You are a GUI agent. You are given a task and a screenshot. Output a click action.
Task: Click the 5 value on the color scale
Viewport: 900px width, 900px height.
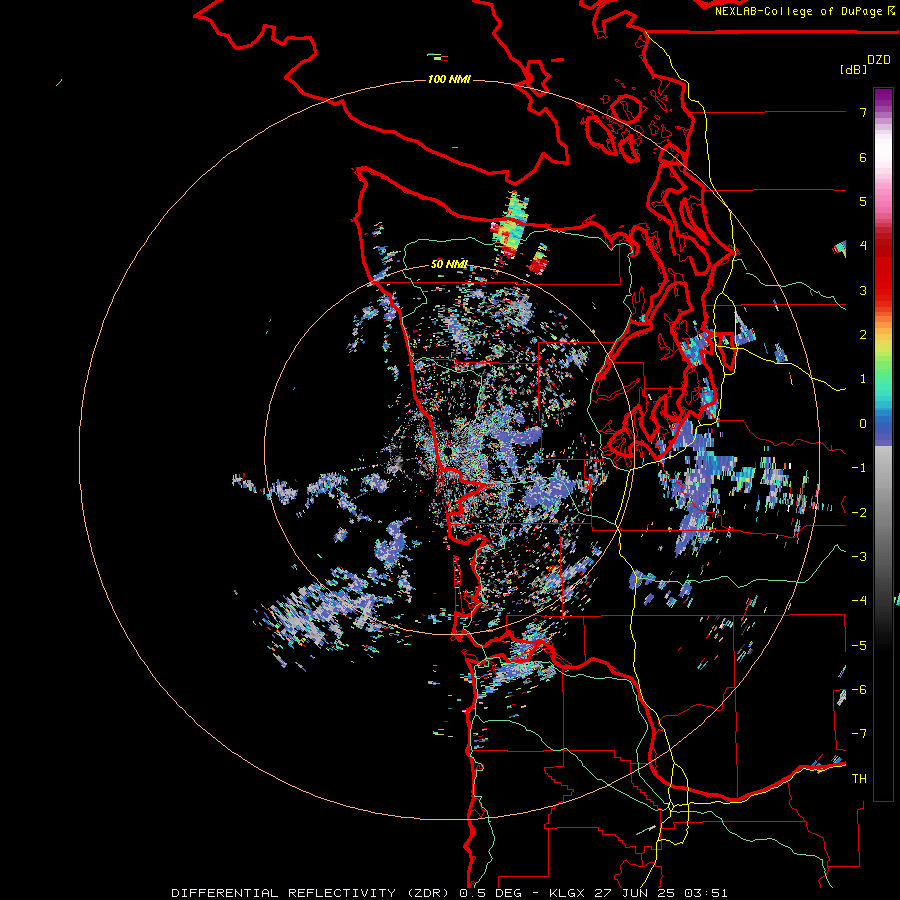pos(863,201)
